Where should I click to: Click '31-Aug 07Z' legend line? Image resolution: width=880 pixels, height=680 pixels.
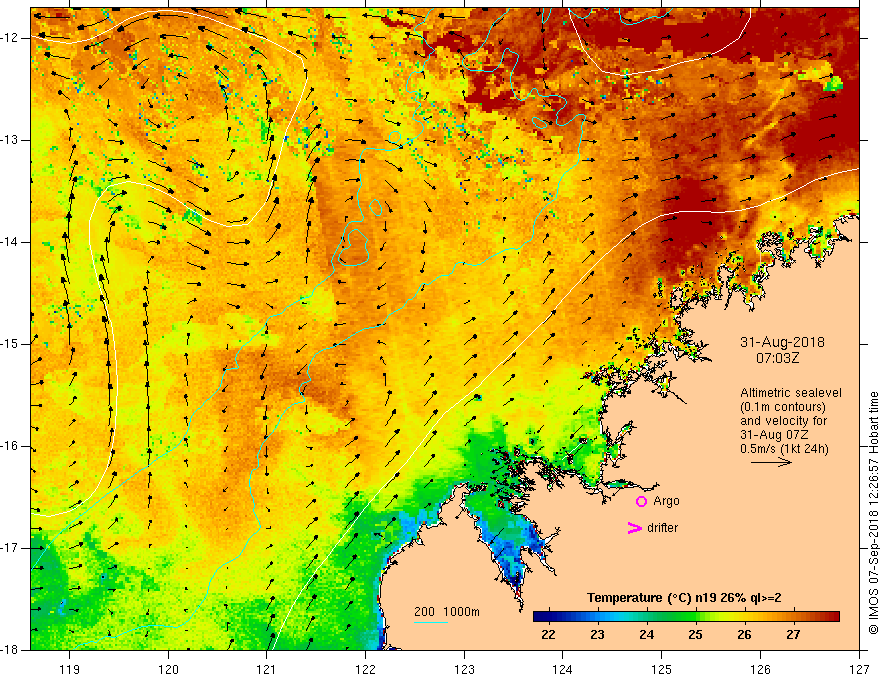(772, 435)
